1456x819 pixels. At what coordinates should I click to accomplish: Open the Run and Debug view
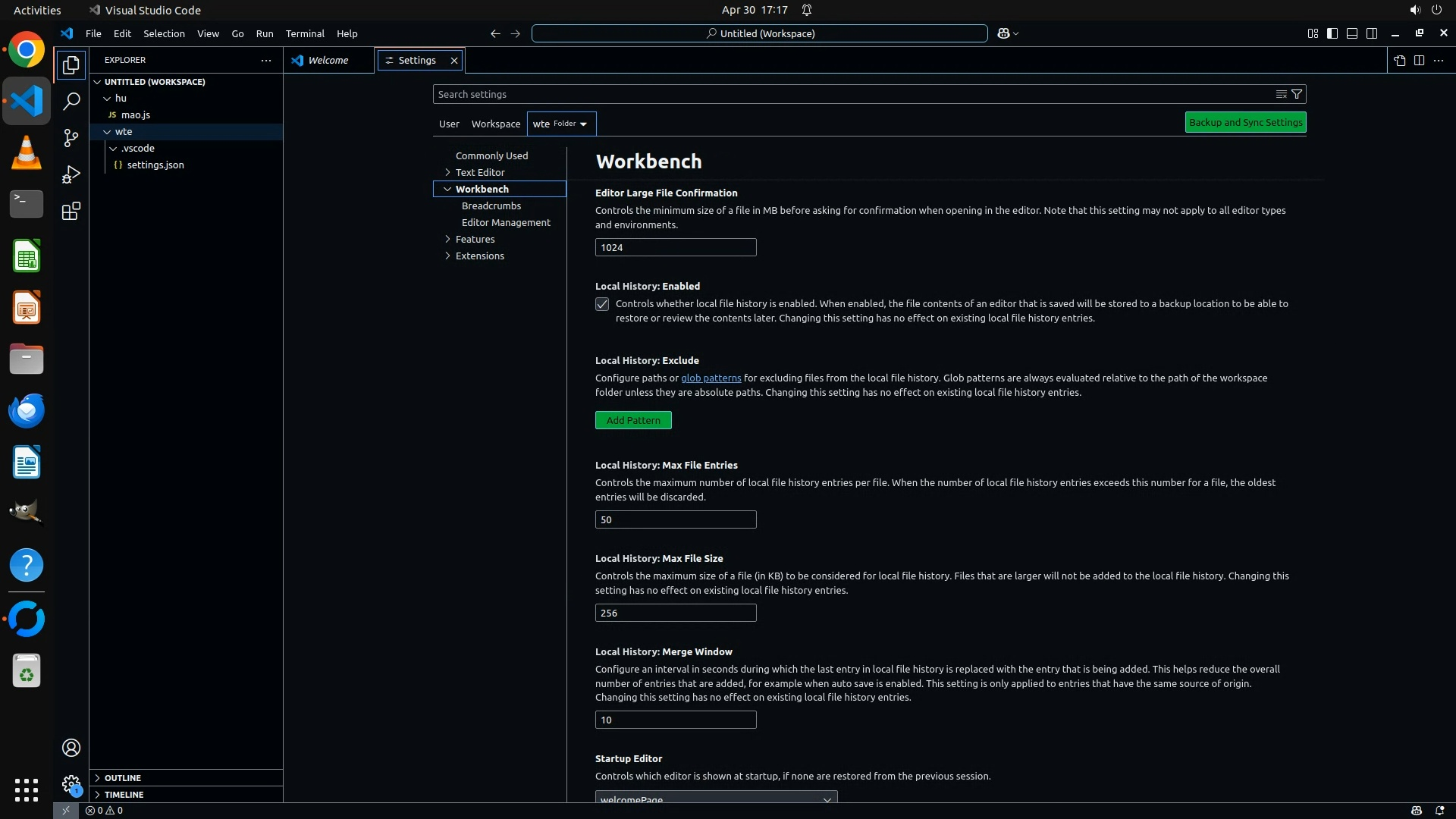point(71,174)
